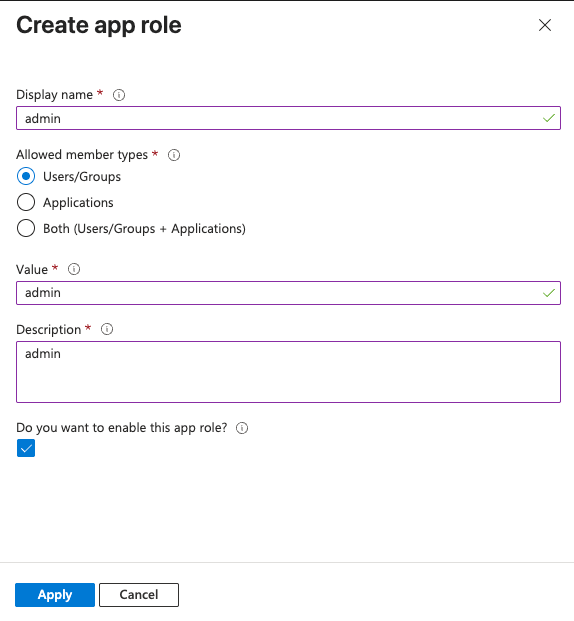Image resolution: width=574 pixels, height=621 pixels.
Task: Click the Value input field
Action: point(288,293)
